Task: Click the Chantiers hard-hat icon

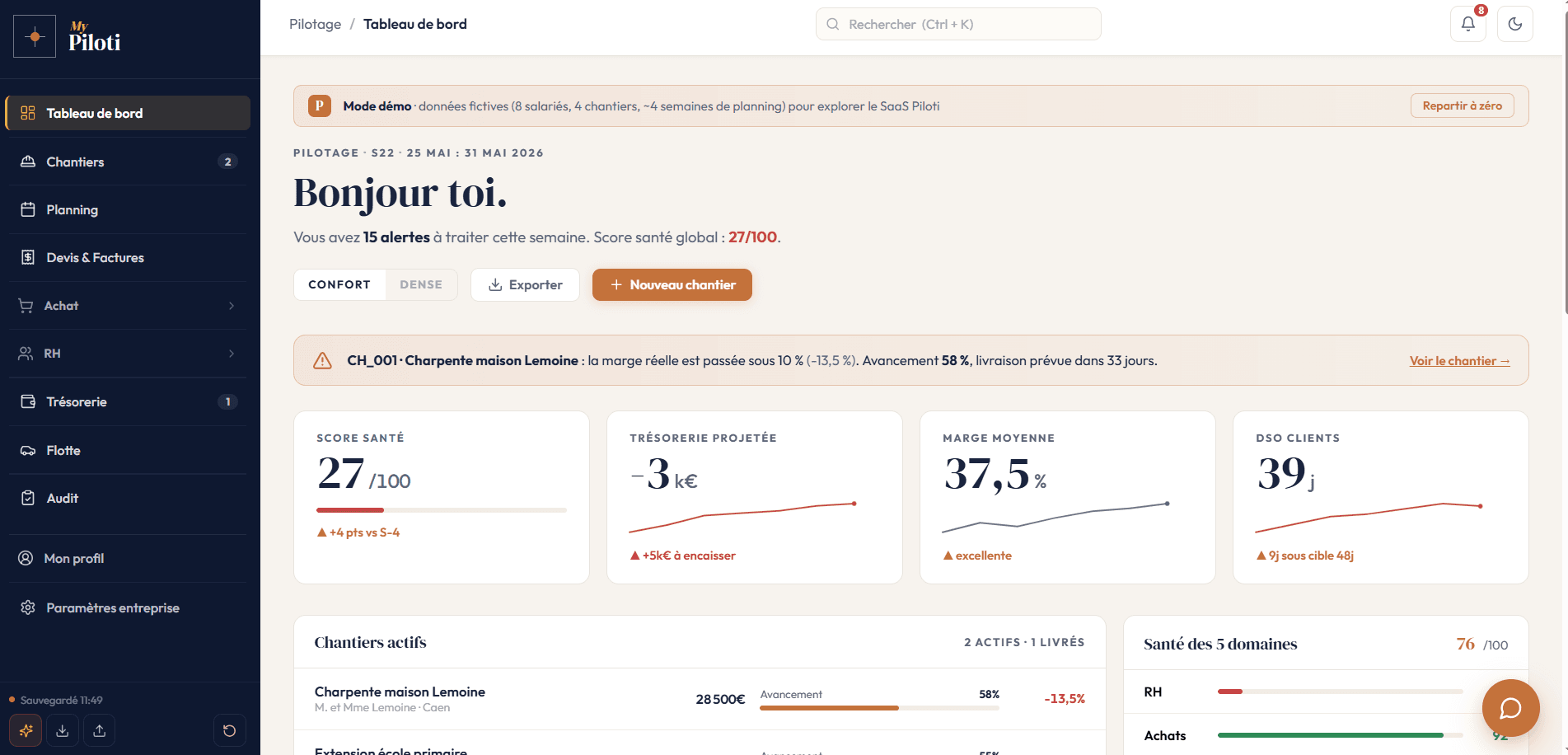Action: click(28, 162)
